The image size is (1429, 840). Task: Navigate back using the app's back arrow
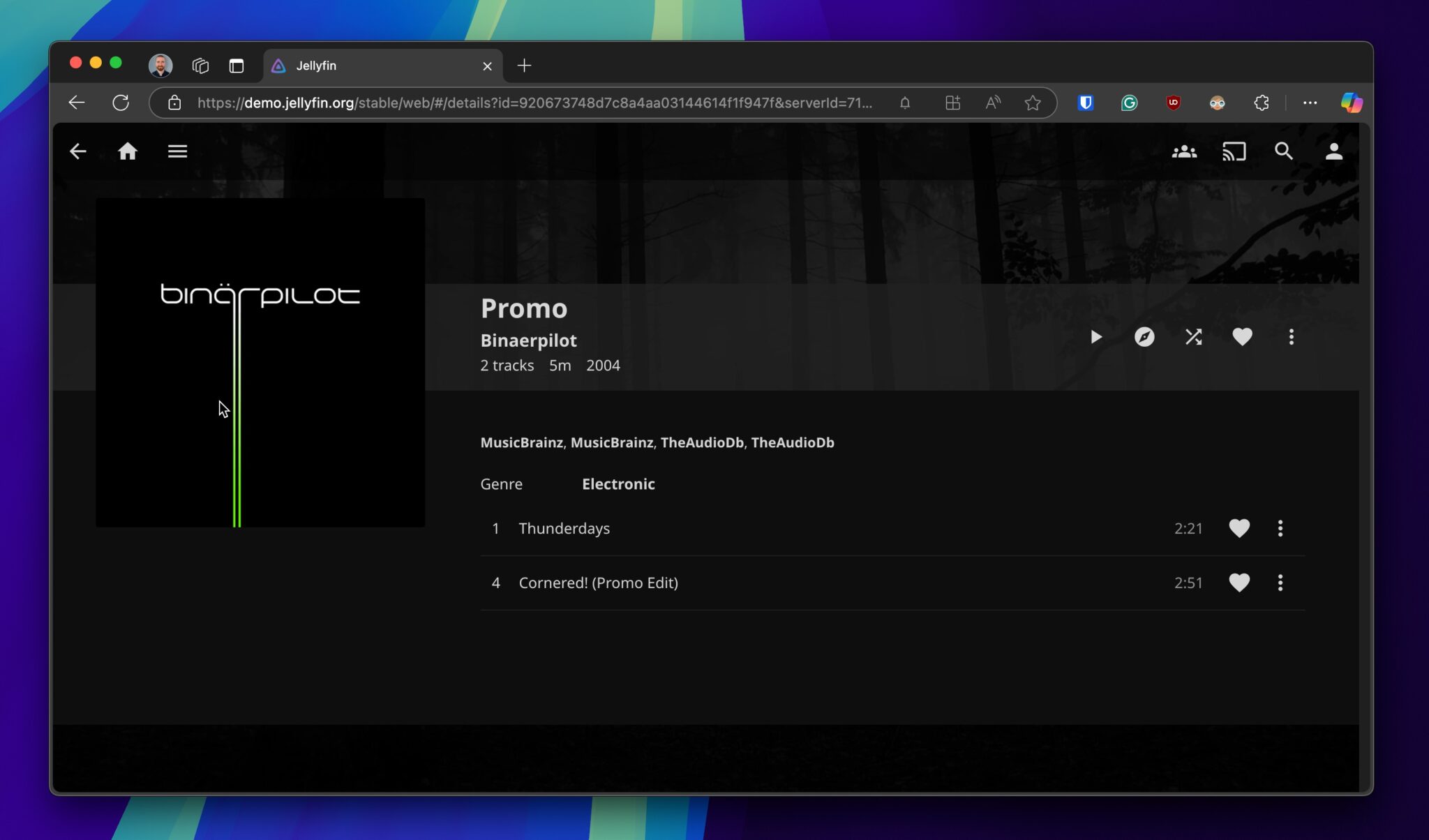78,151
